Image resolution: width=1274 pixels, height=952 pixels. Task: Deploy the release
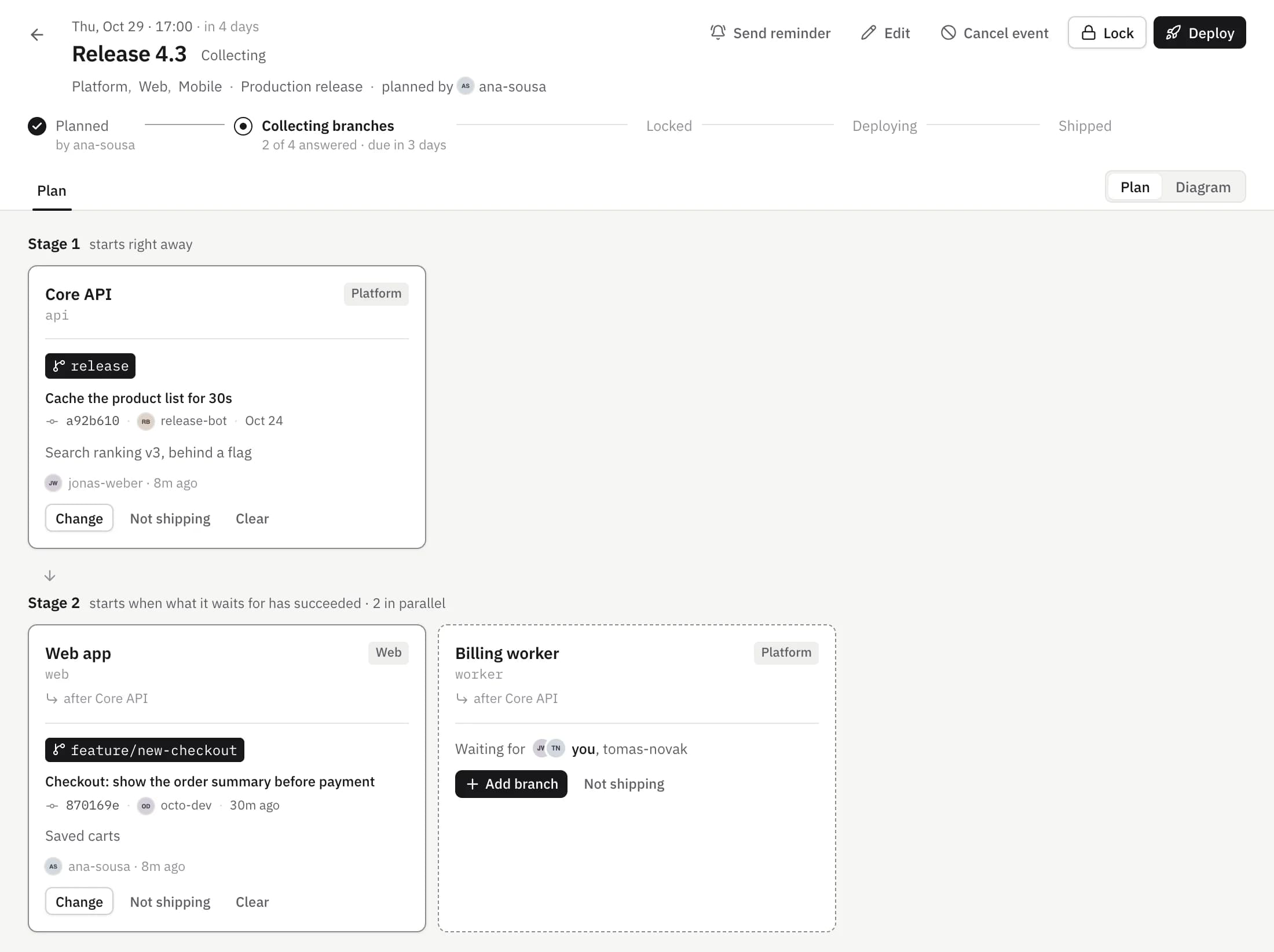pos(1199,32)
